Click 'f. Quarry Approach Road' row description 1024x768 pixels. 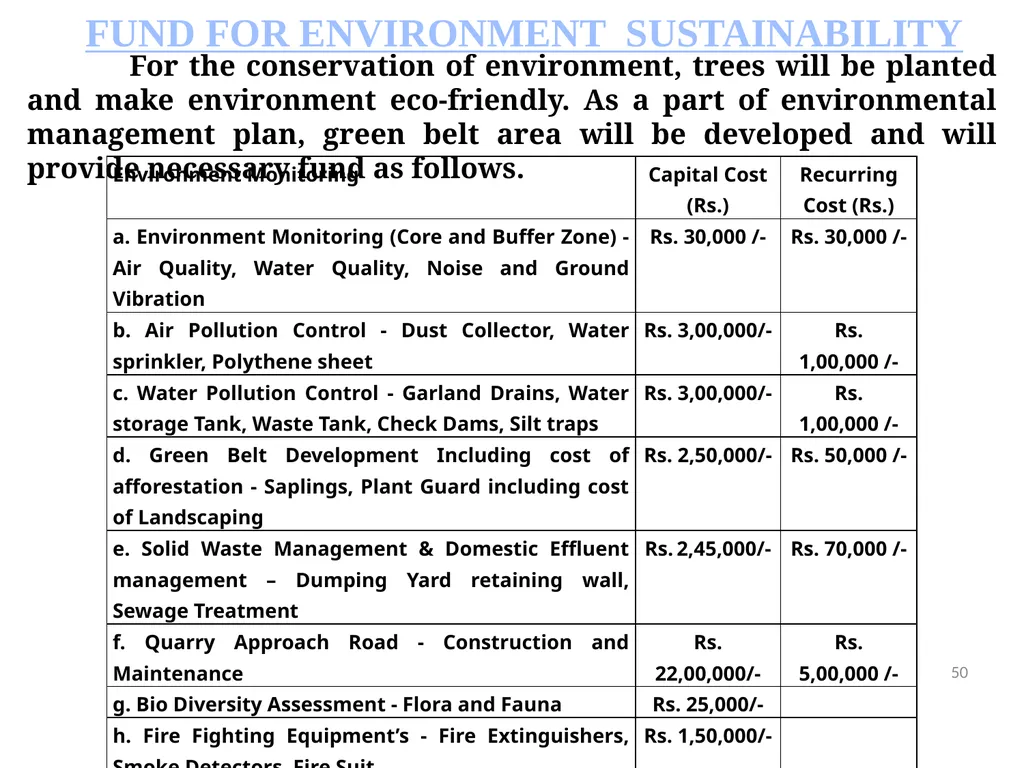[x=370, y=658]
